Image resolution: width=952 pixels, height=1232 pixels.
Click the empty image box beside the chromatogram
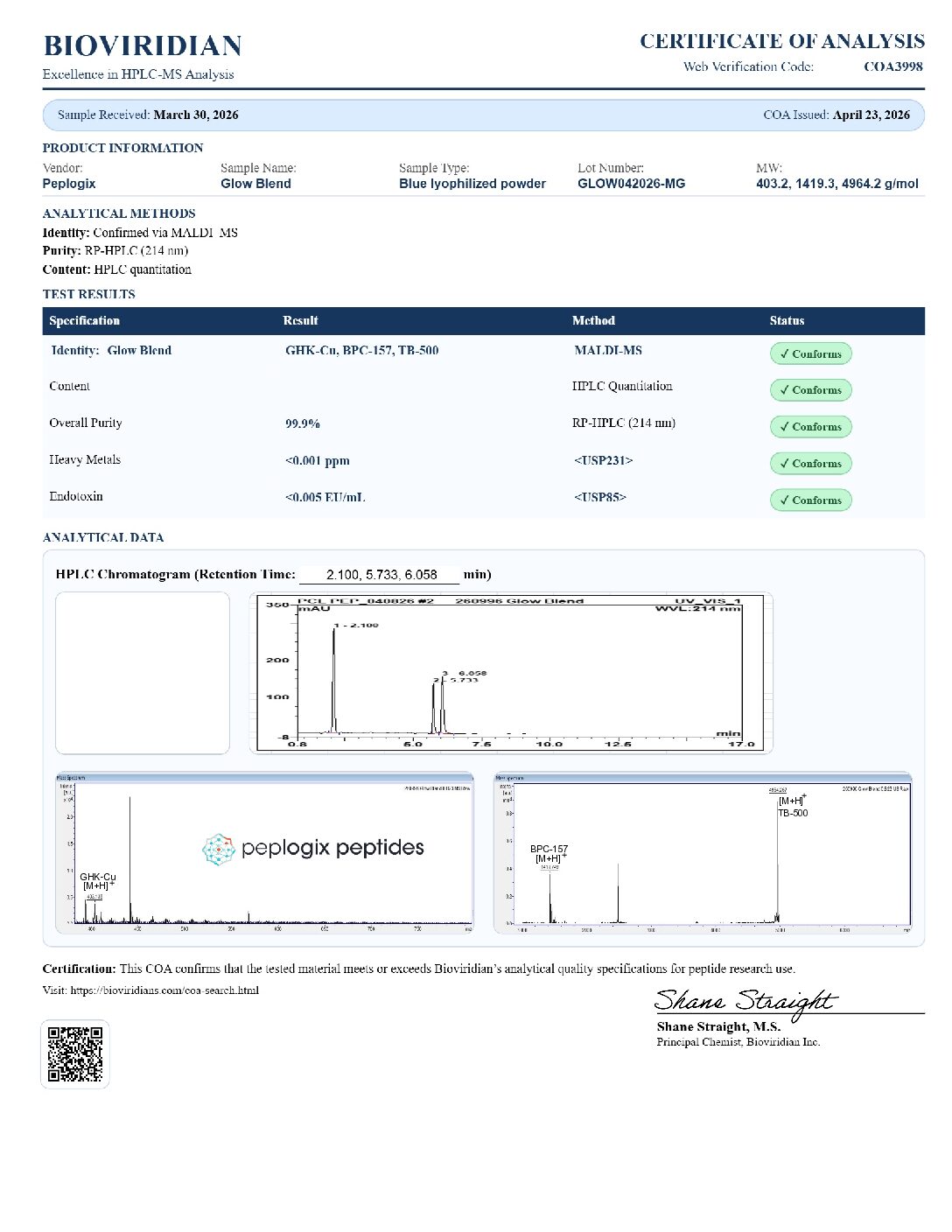click(x=143, y=673)
